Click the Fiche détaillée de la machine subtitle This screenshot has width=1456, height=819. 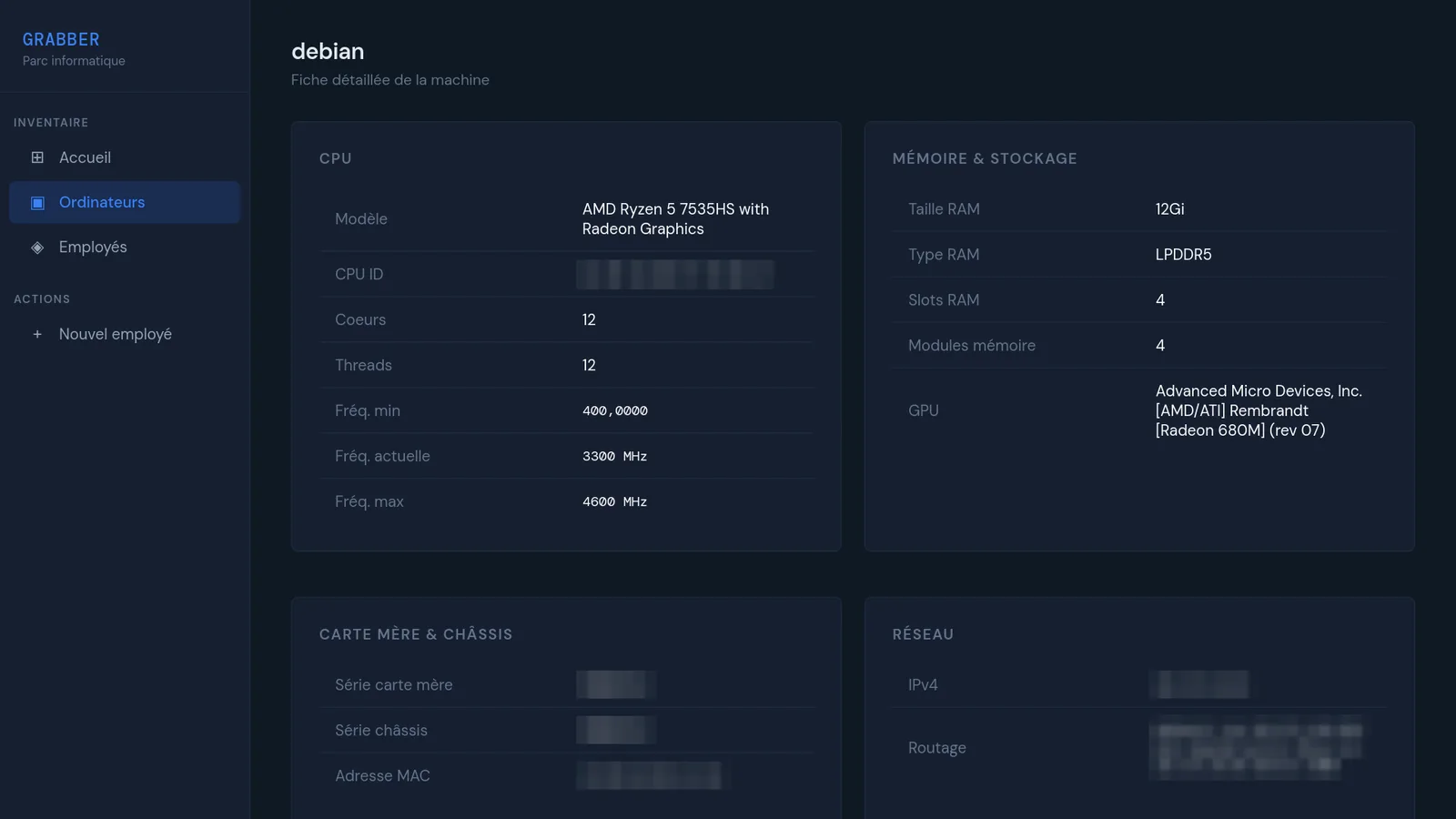pos(390,80)
